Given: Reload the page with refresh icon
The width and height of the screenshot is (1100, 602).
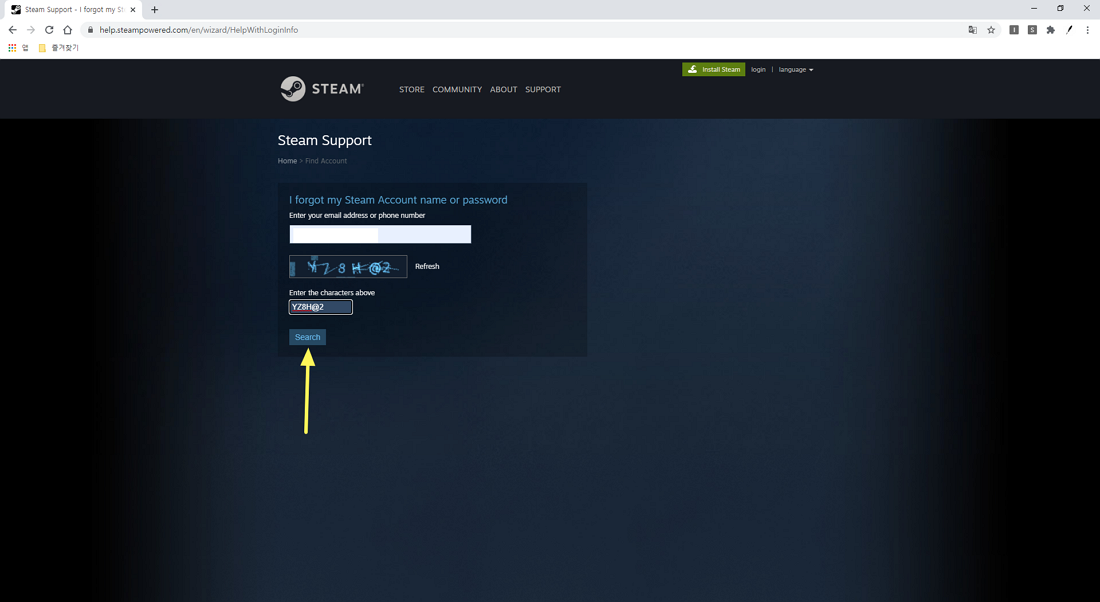Looking at the screenshot, I should coord(49,29).
